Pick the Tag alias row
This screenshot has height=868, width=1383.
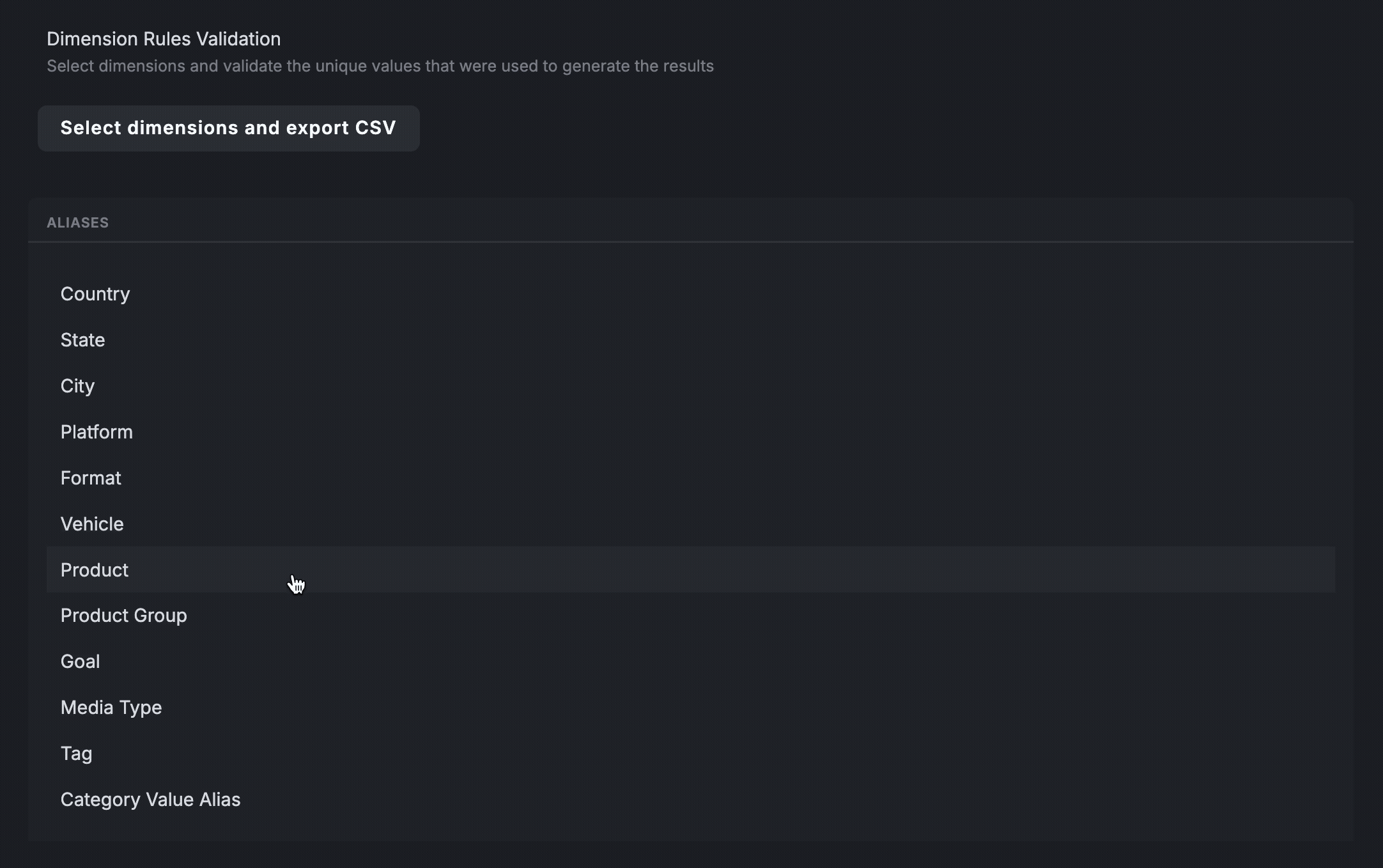pos(691,754)
